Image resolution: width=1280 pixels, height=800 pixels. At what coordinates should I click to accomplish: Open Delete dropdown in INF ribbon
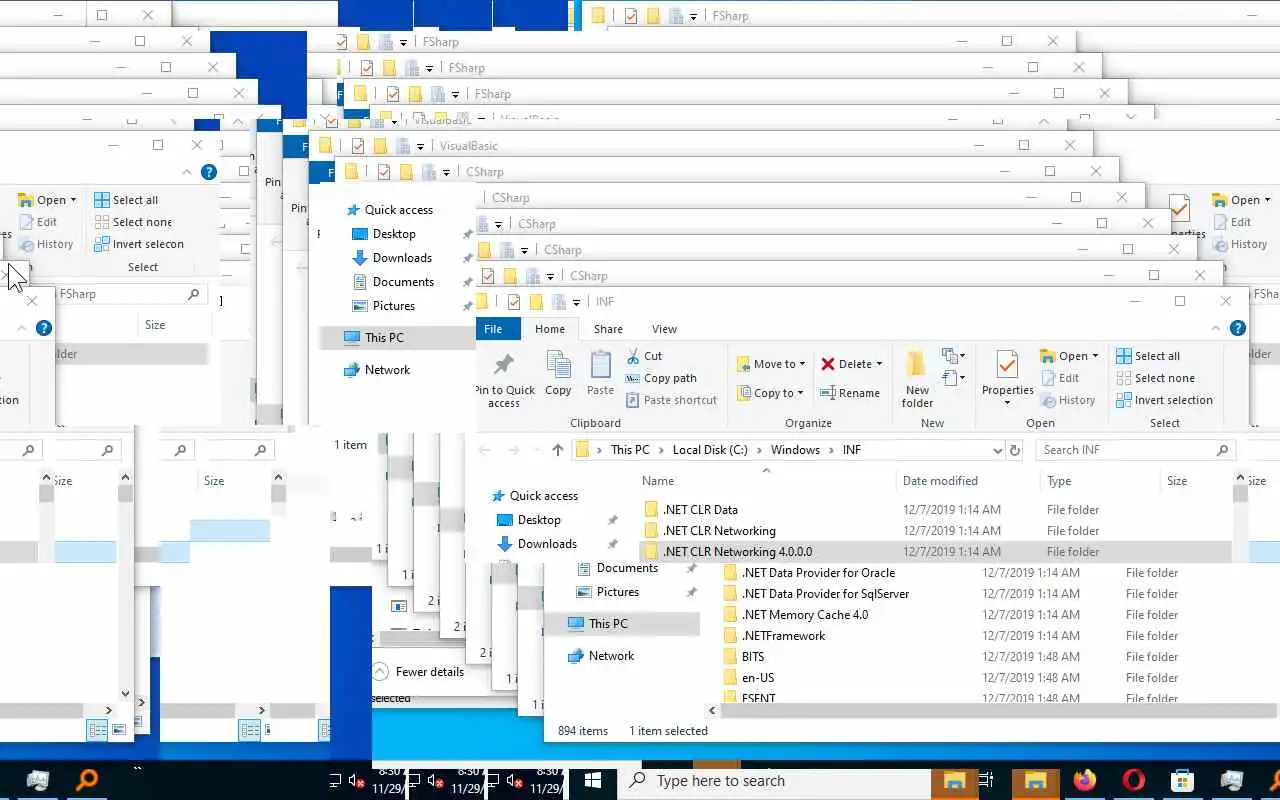point(879,364)
